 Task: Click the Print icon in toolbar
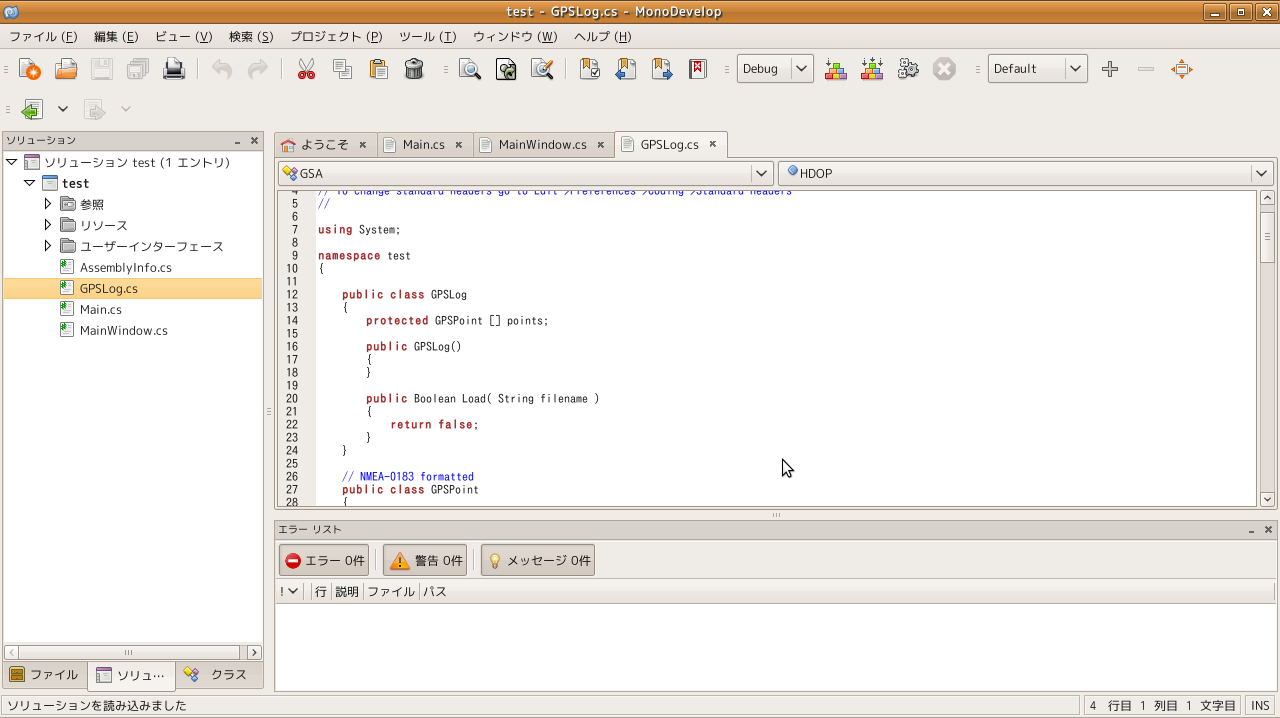174,69
